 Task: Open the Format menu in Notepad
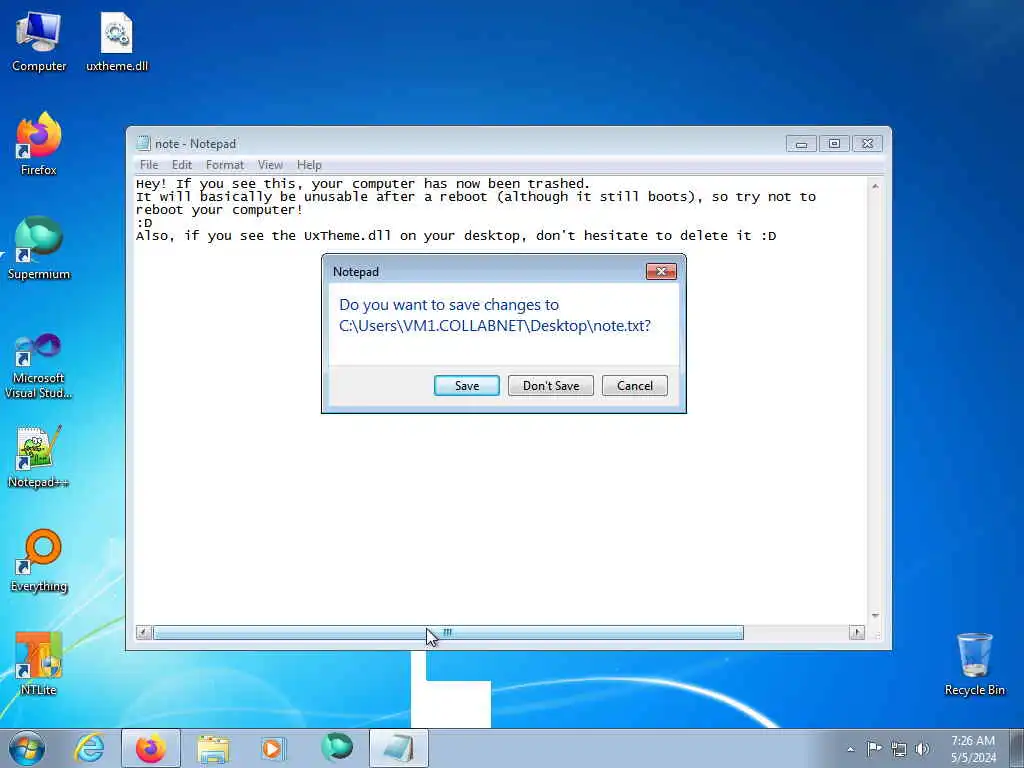225,165
